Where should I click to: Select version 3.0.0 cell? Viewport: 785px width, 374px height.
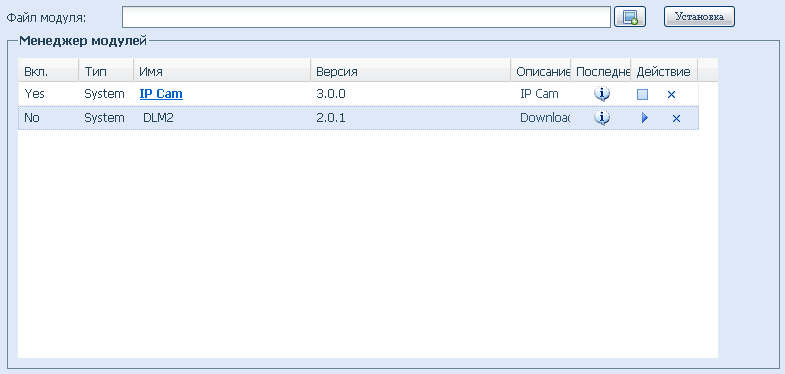click(x=411, y=94)
